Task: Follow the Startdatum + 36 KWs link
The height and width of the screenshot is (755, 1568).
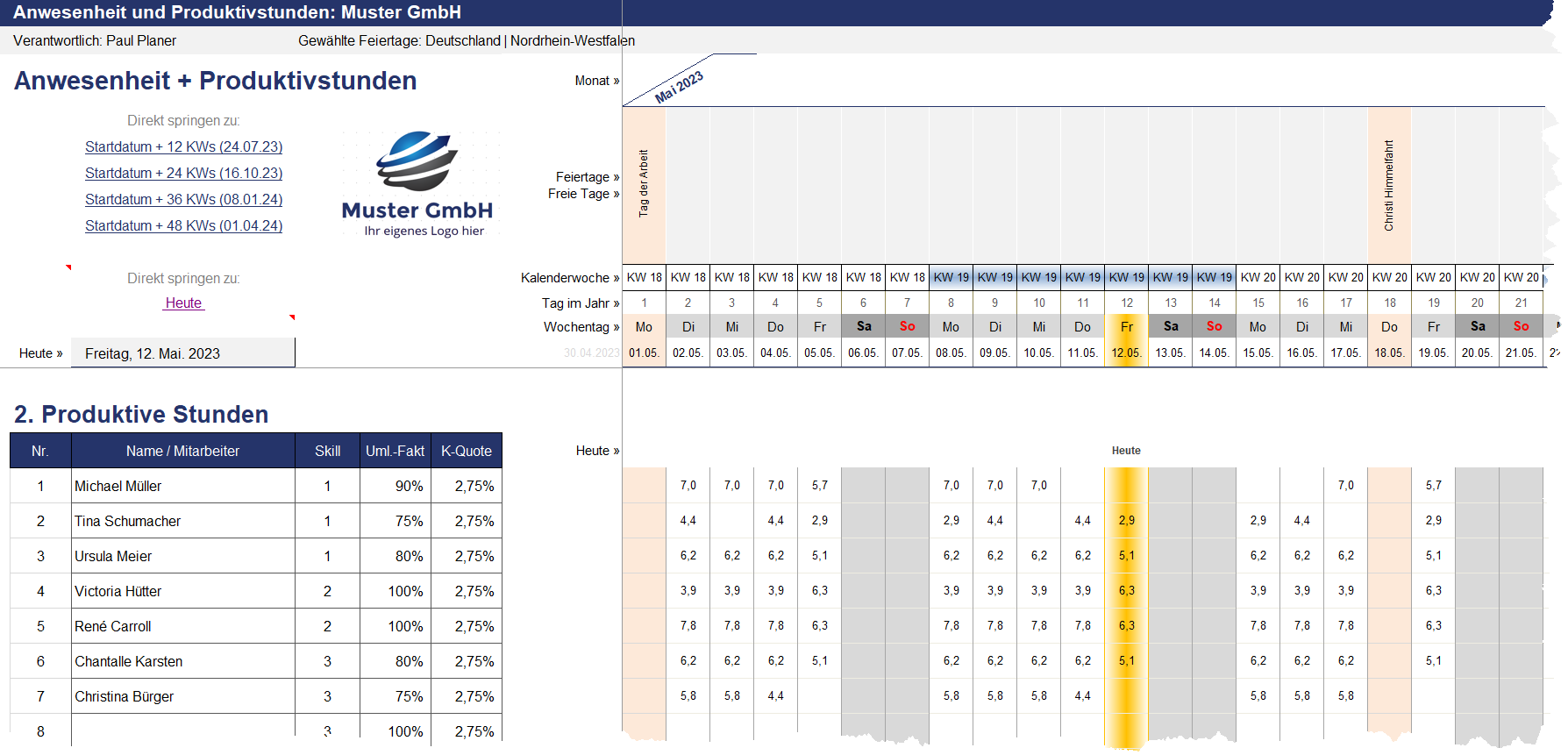Action: tap(183, 199)
